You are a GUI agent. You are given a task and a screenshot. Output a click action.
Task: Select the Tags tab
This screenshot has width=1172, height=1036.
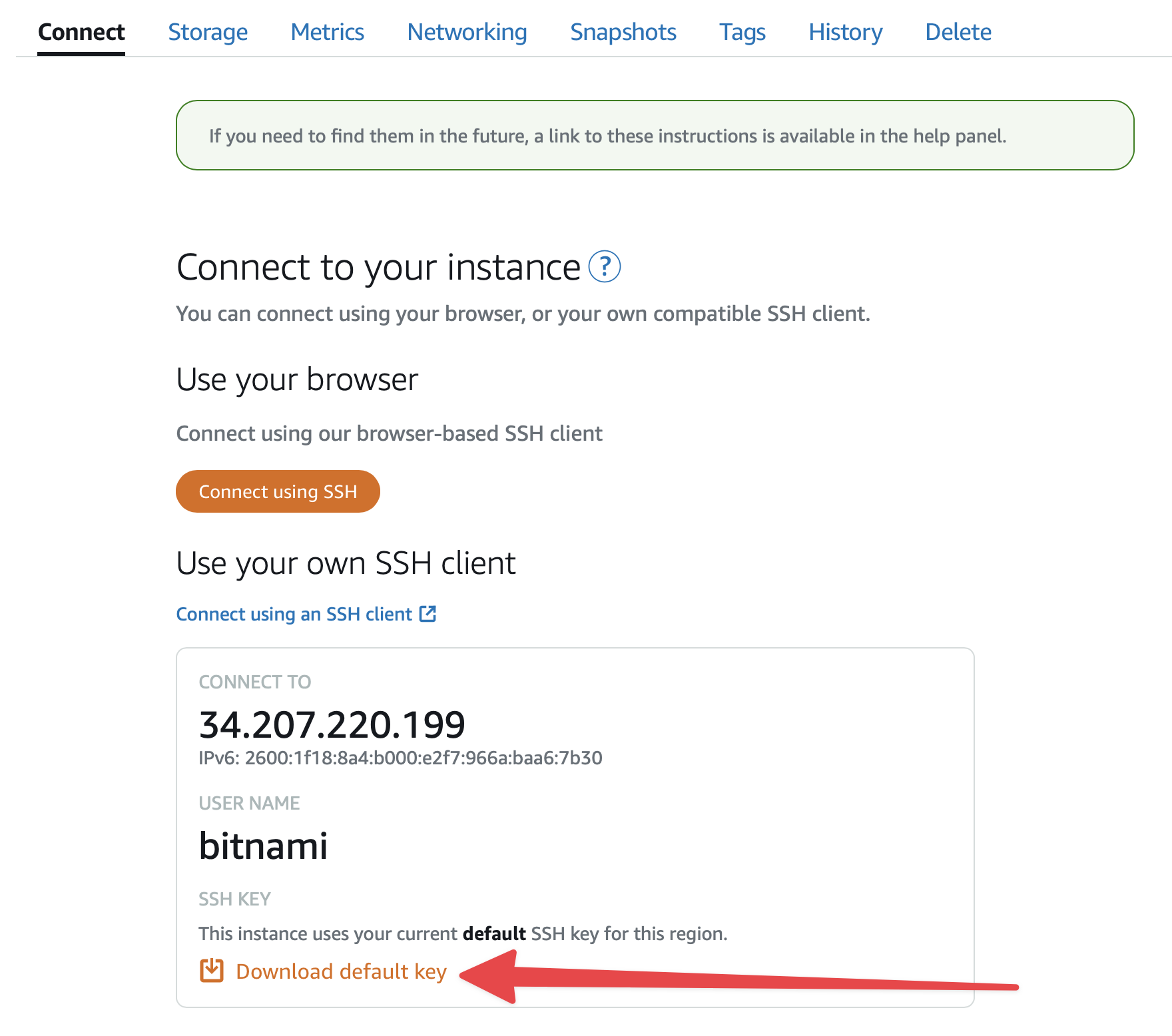742,32
